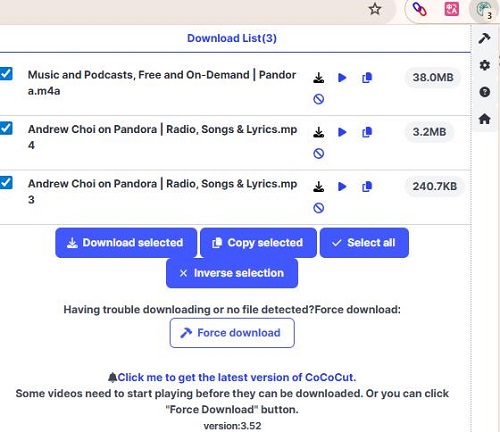Select the 240.7KB size label
Image resolution: width=500 pixels, height=432 pixels.
435,186
